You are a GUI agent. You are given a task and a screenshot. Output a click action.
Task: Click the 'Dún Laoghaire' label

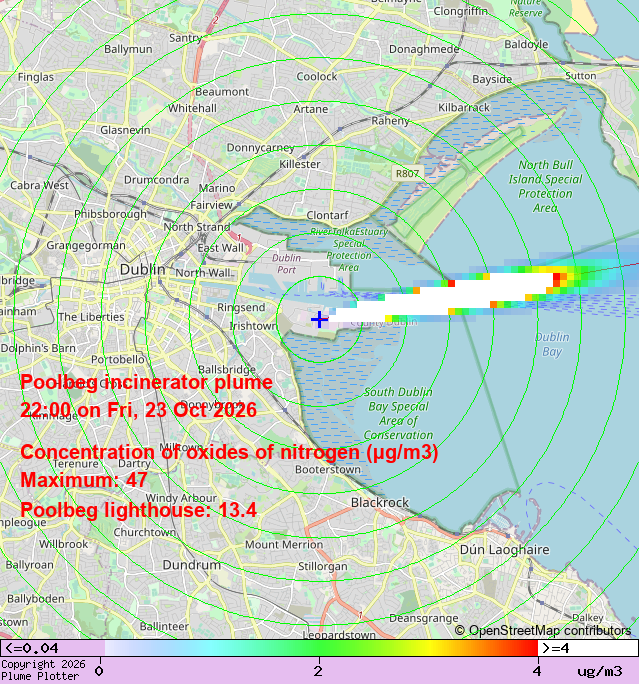tap(504, 550)
